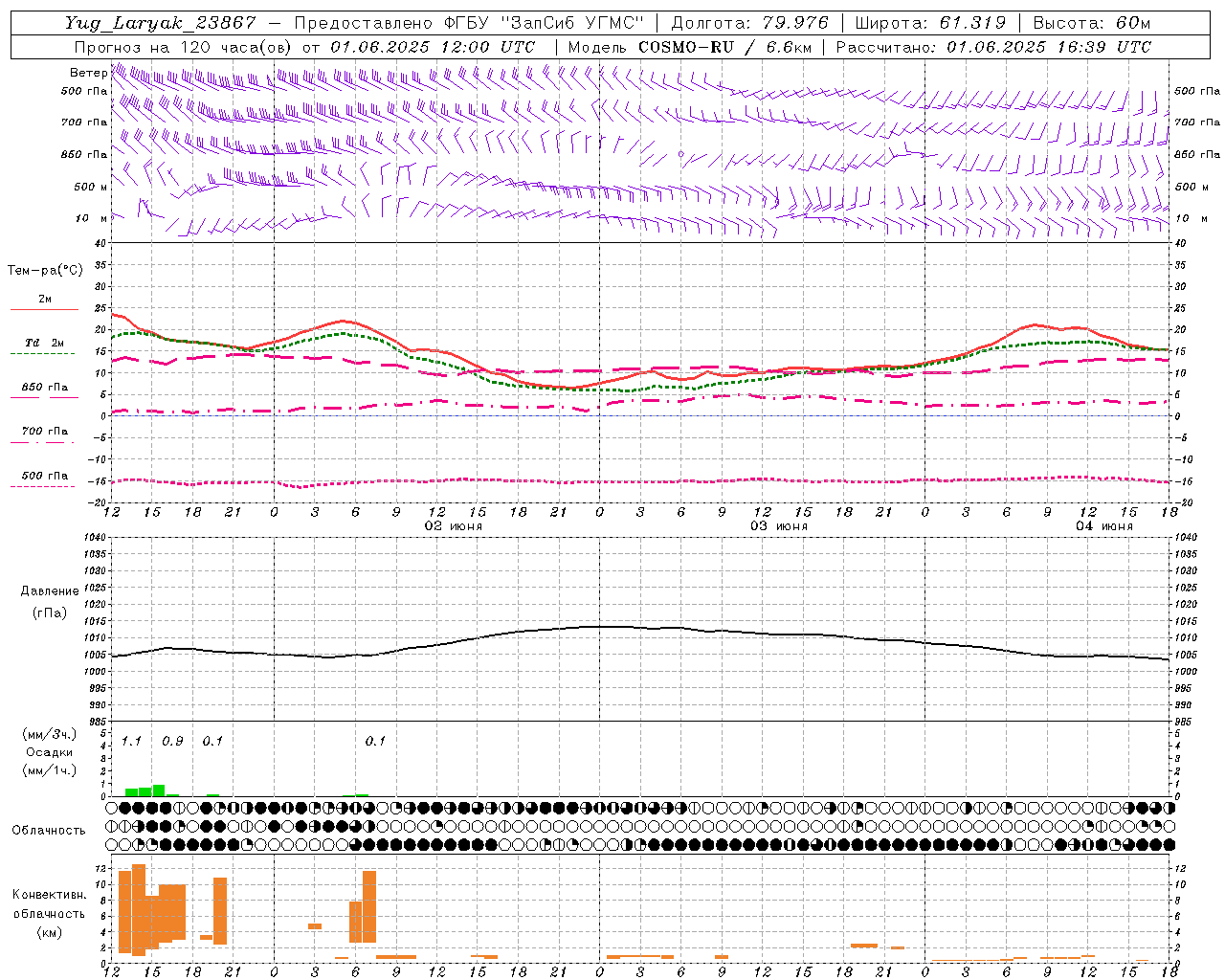
Task: Click the '2м' temperature legend entry
Action: [45, 299]
